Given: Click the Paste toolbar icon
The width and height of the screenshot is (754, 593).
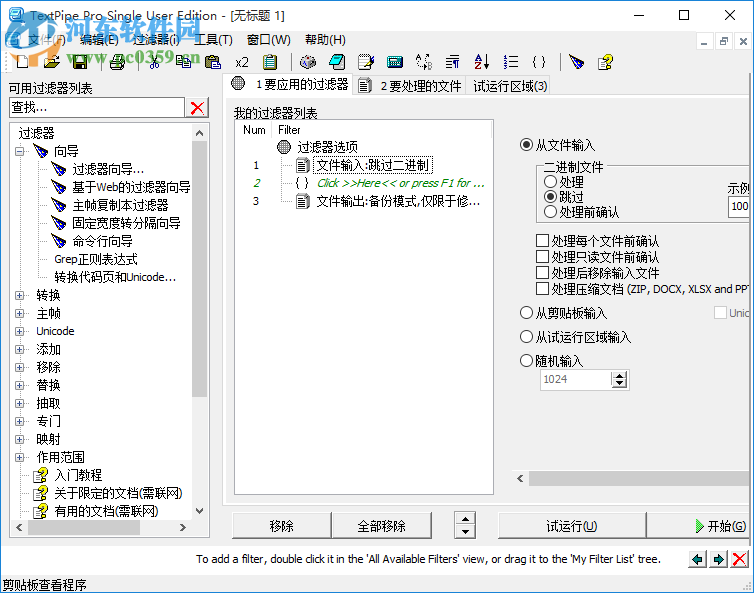Looking at the screenshot, I should (x=212, y=62).
